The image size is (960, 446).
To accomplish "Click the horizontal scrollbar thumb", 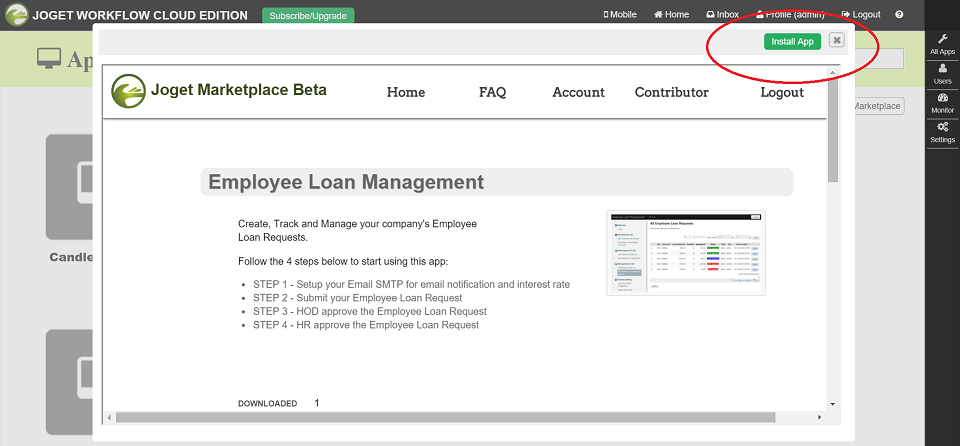I will [x=445, y=417].
